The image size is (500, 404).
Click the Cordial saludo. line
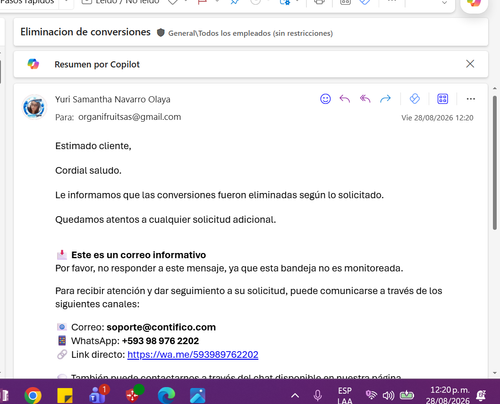coord(88,171)
